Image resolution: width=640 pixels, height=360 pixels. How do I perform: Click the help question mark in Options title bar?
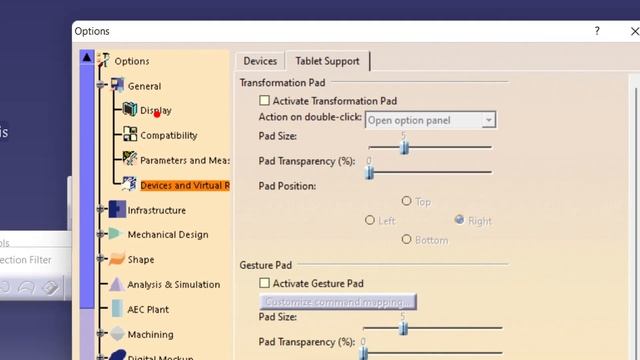[x=597, y=31]
